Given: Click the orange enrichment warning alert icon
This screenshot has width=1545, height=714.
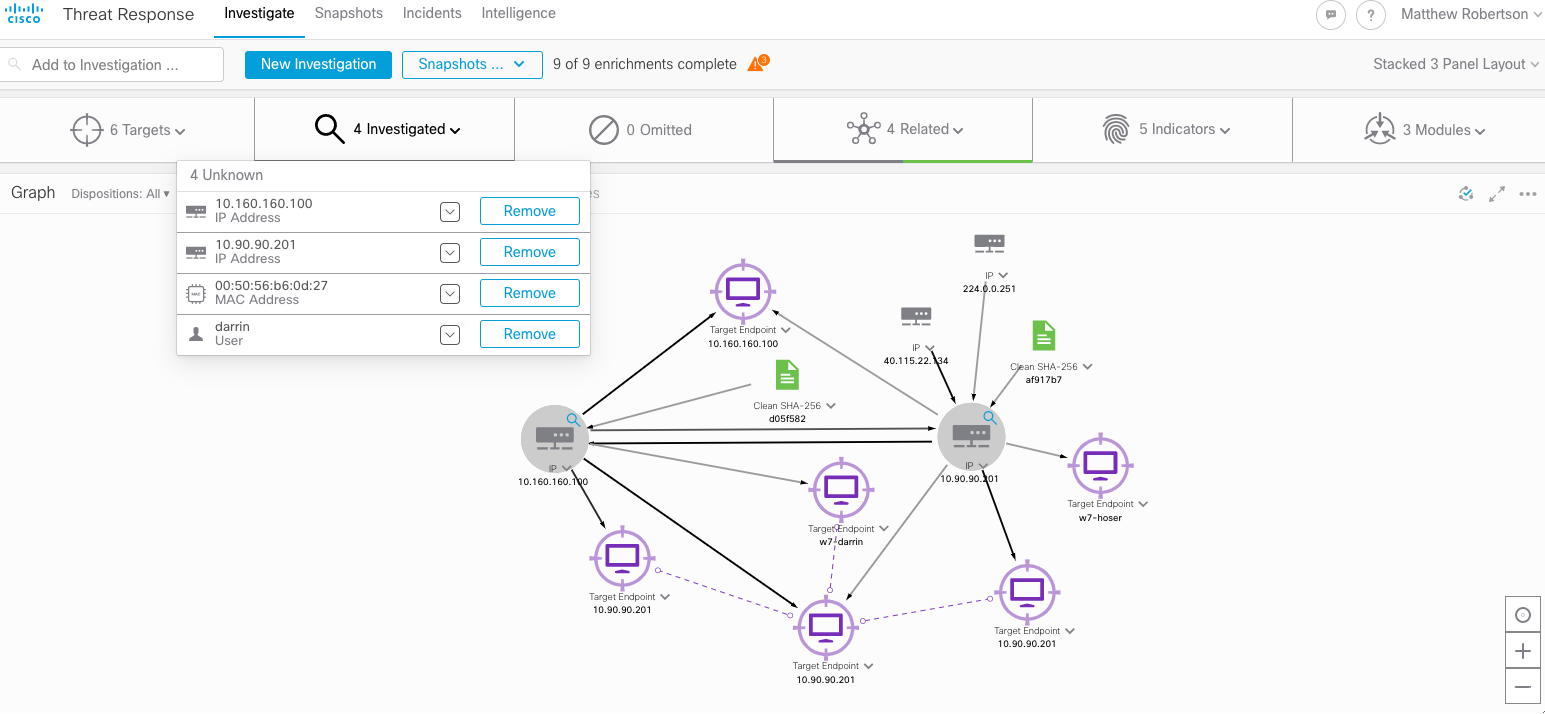Looking at the screenshot, I should pos(757,64).
